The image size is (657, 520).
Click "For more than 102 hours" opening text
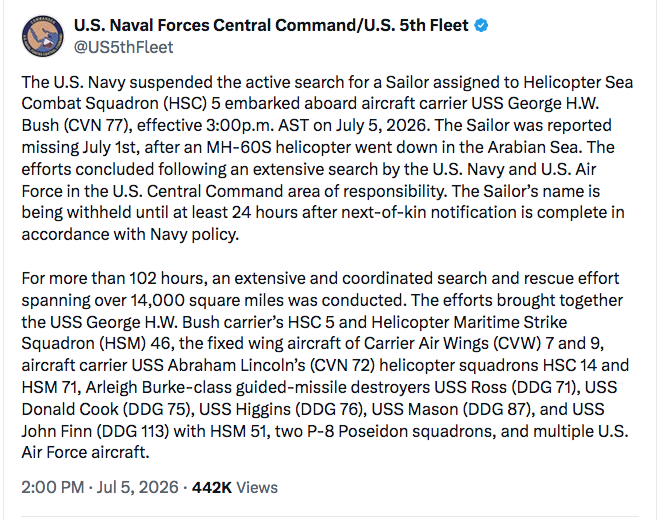(114, 278)
